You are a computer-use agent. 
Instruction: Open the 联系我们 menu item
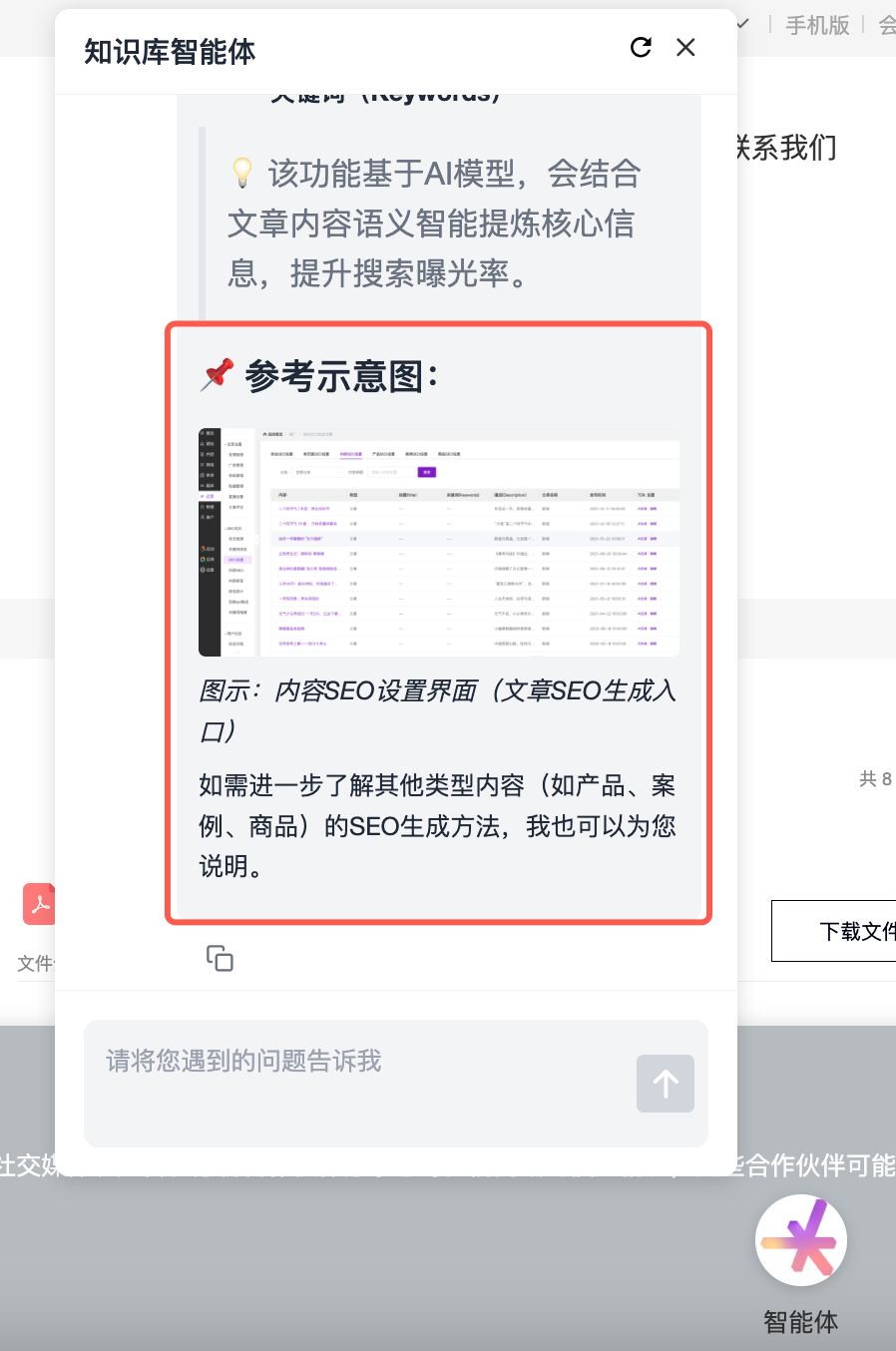[786, 148]
